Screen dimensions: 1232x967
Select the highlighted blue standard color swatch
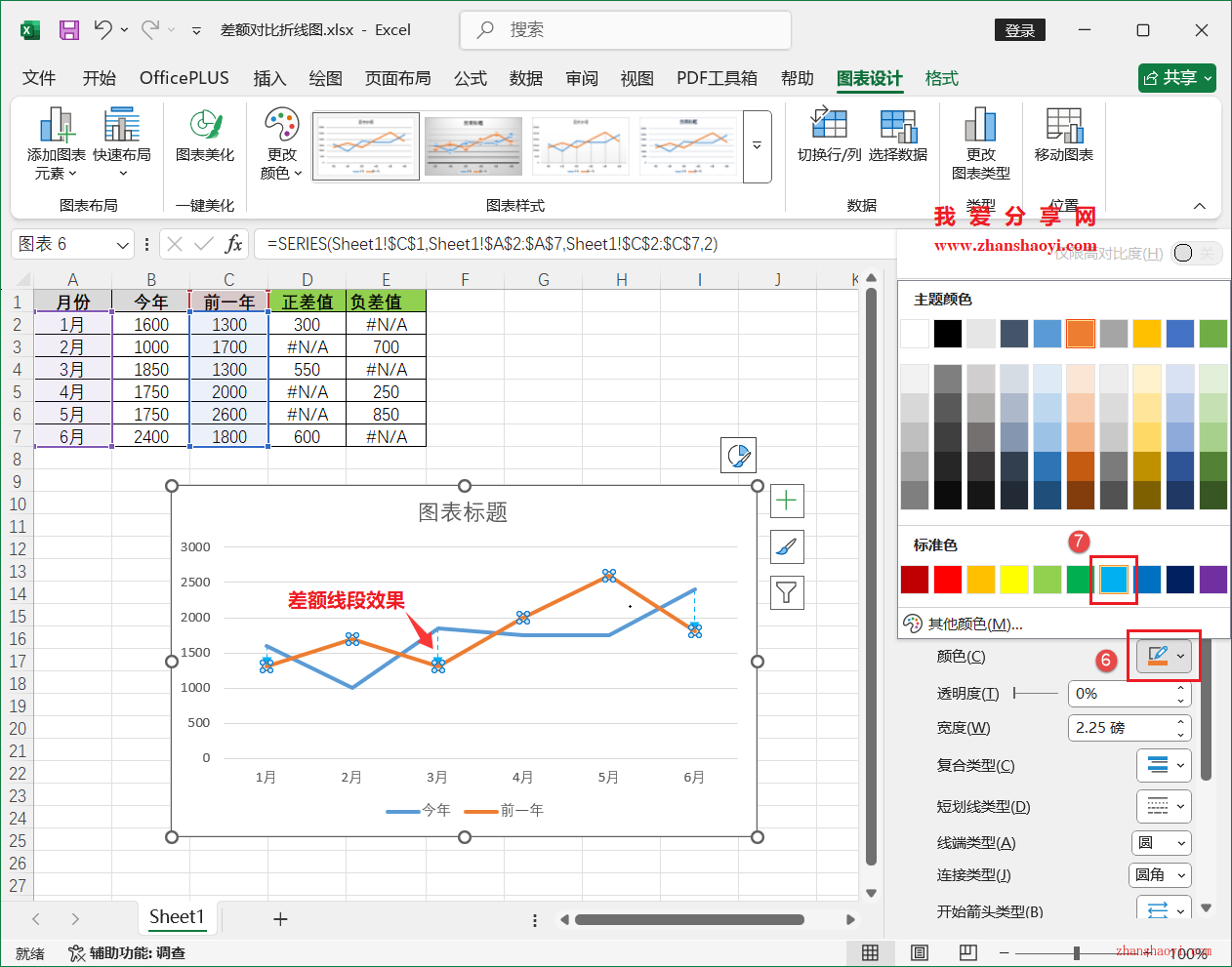pyautogui.click(x=1113, y=579)
